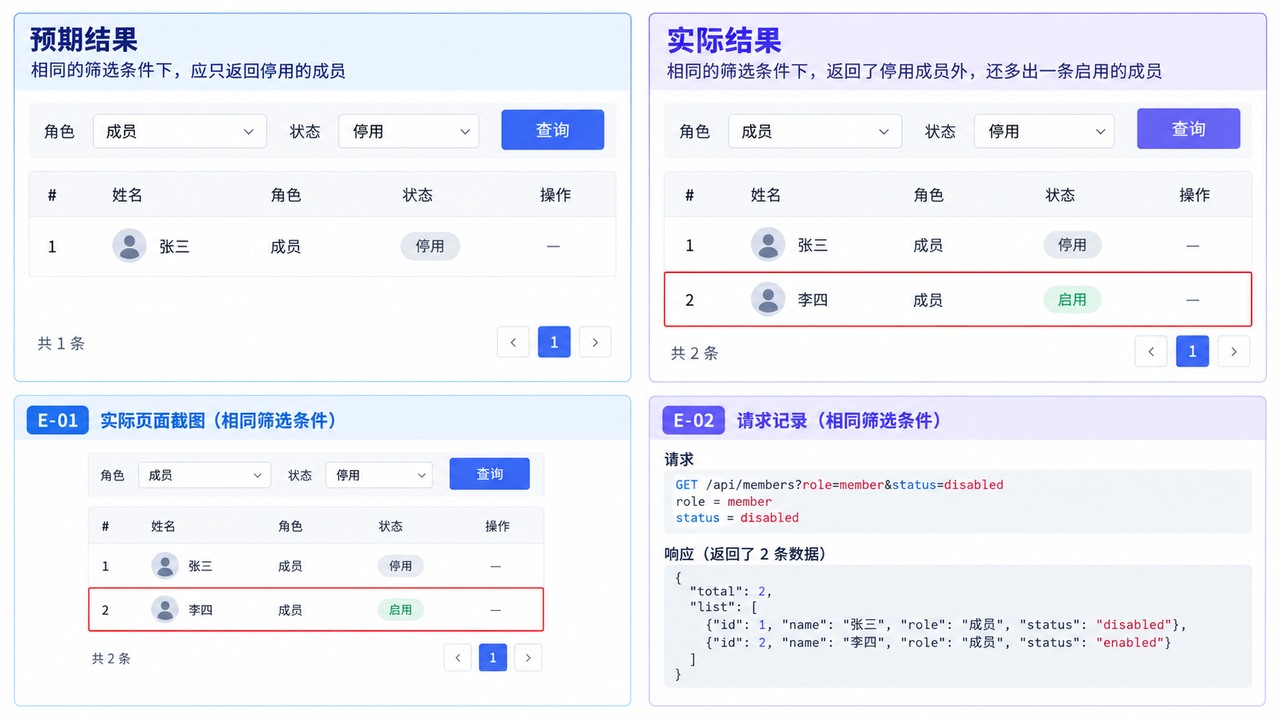Open the 状态 dropdown in E-01 screenshot
This screenshot has width=1280, height=720.
point(379,475)
